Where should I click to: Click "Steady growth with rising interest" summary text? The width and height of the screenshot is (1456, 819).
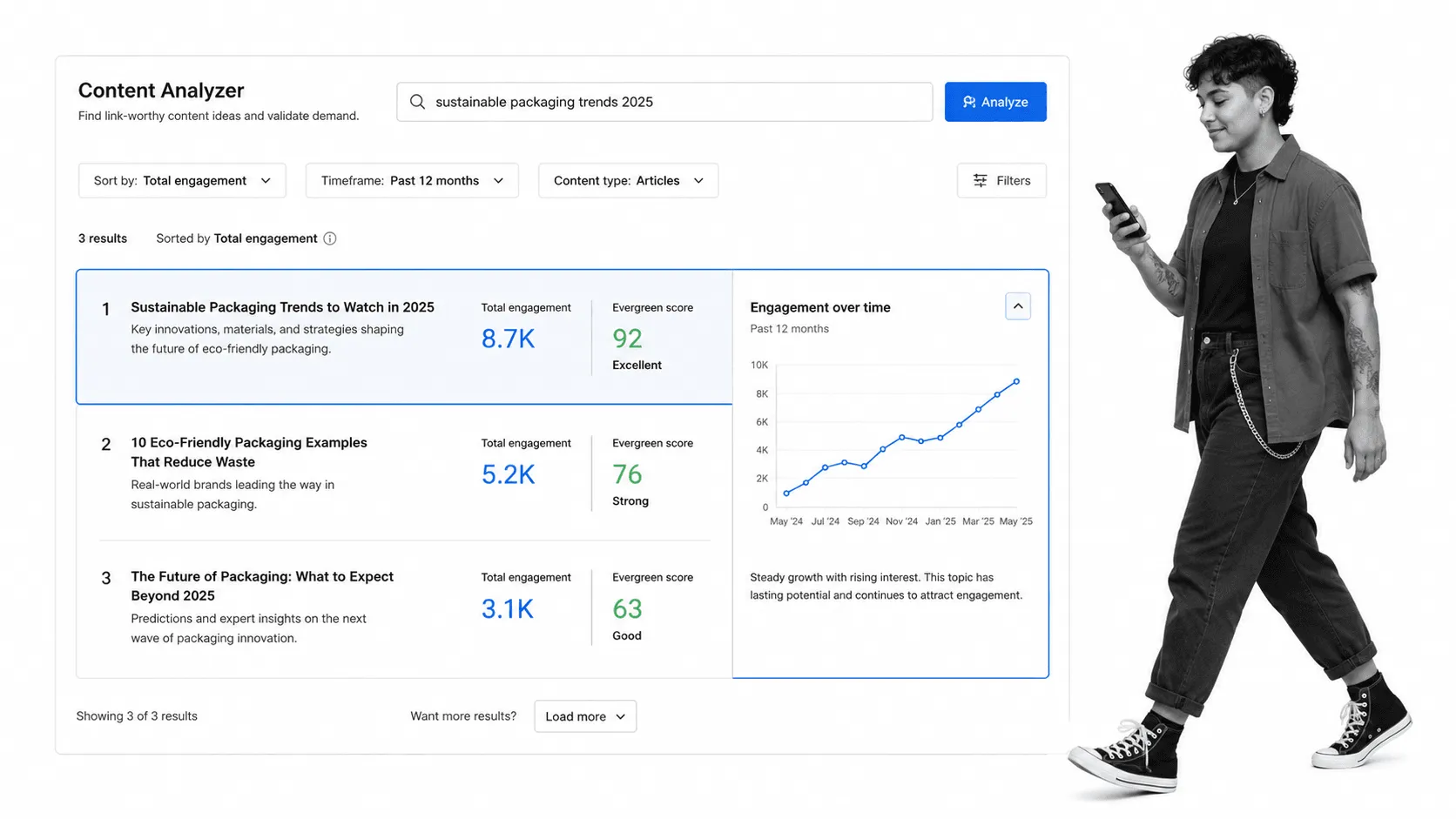tap(886, 587)
